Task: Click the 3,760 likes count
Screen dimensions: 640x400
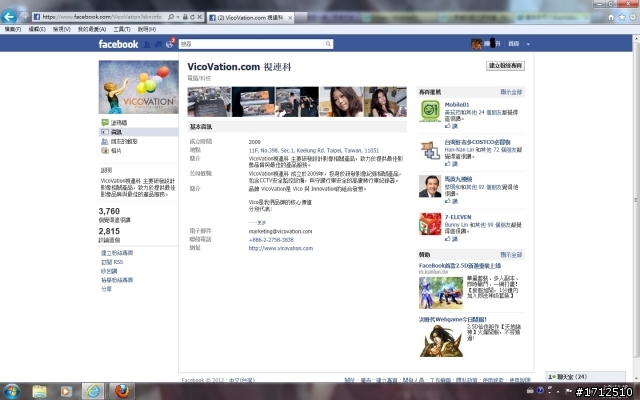Action: (109, 211)
